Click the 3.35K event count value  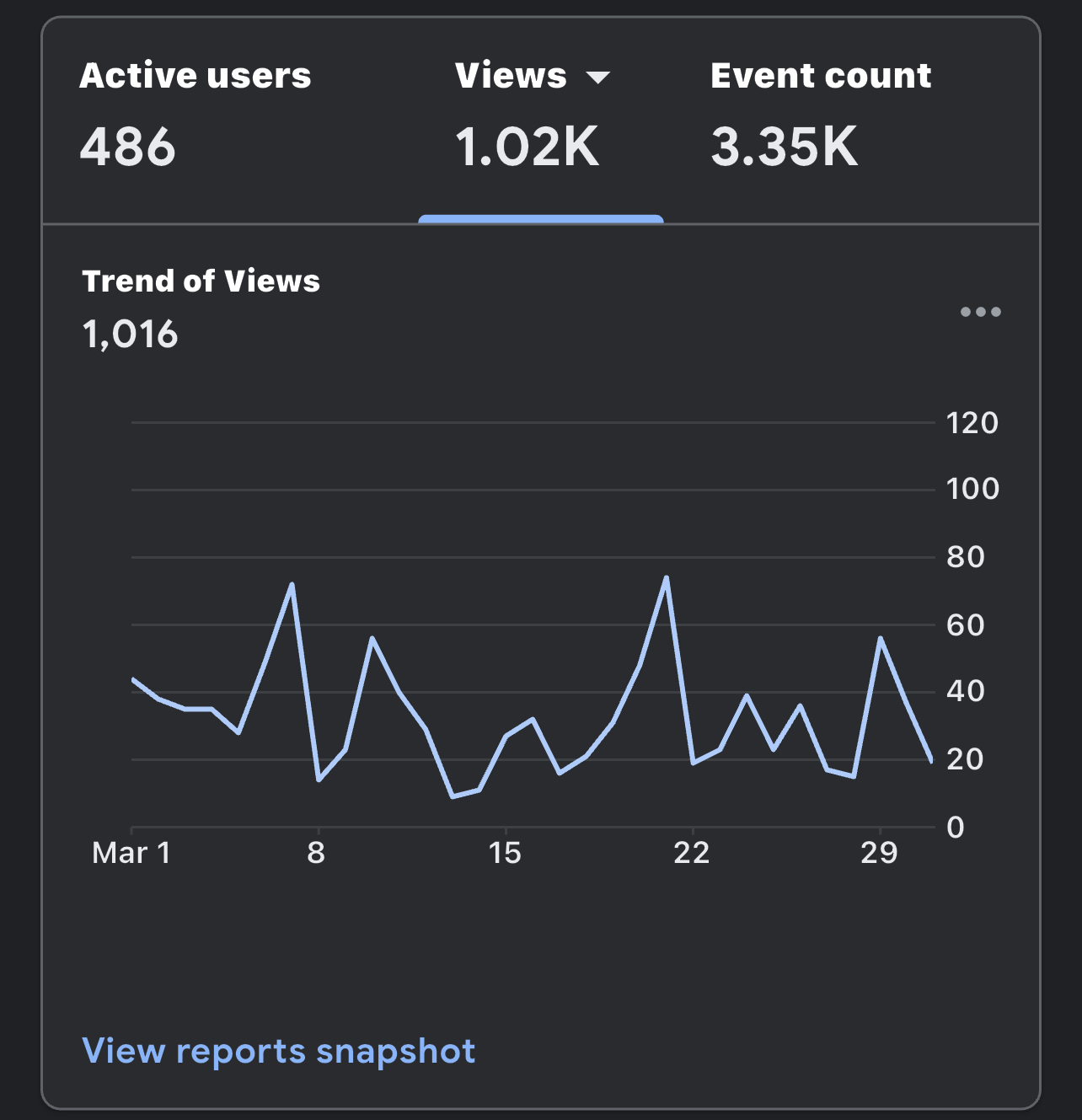pos(784,147)
